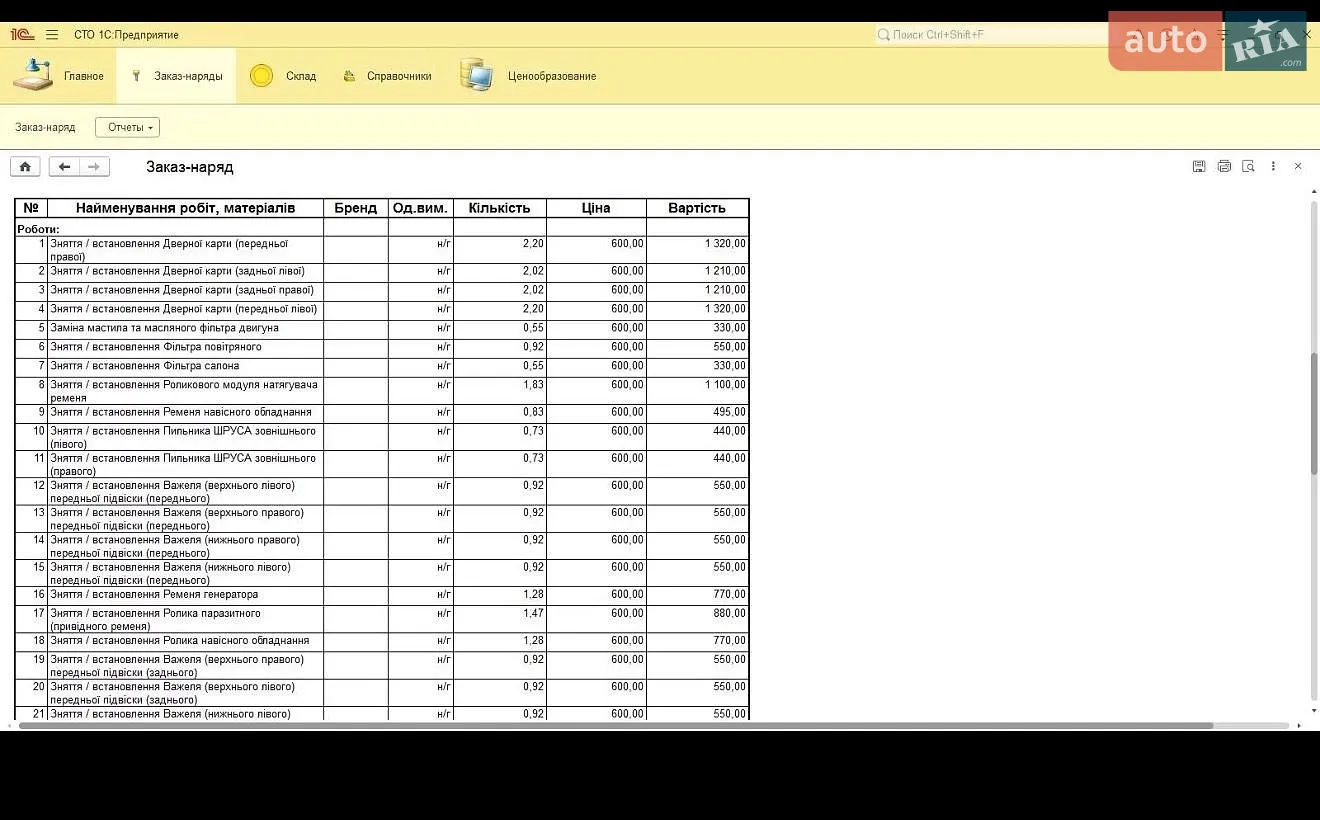The image size is (1320, 820).
Task: Select row Фільтра повітряного
Action: tap(381, 348)
